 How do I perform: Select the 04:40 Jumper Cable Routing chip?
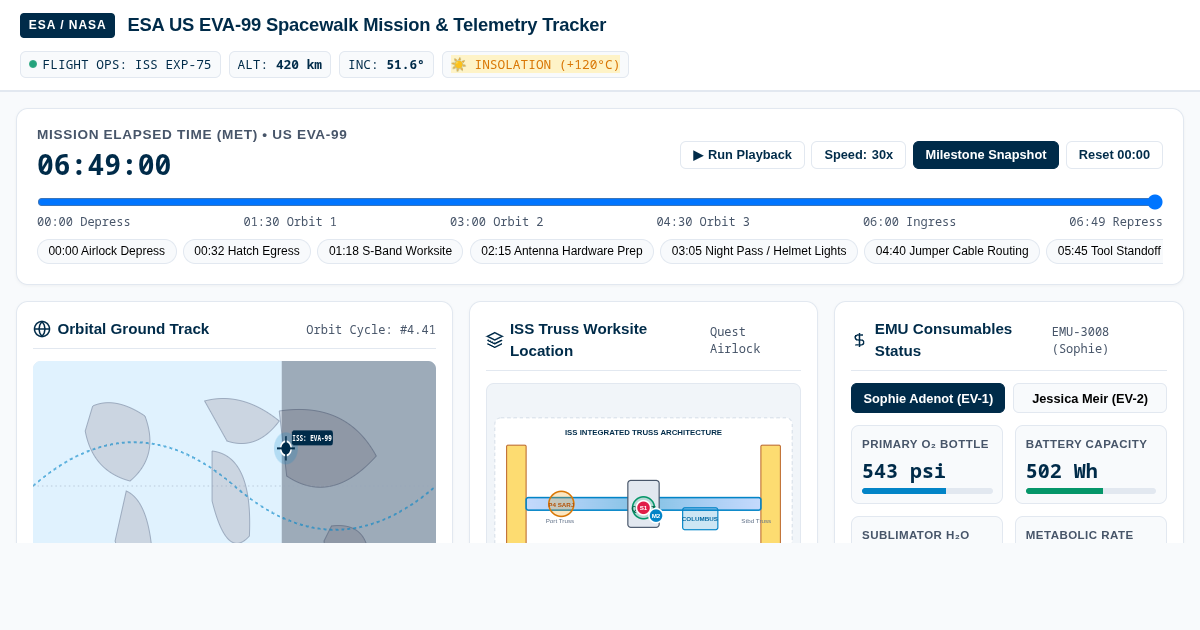(952, 252)
